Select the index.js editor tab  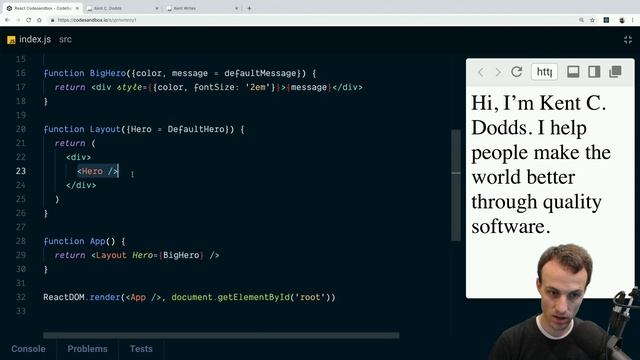tap(35, 39)
